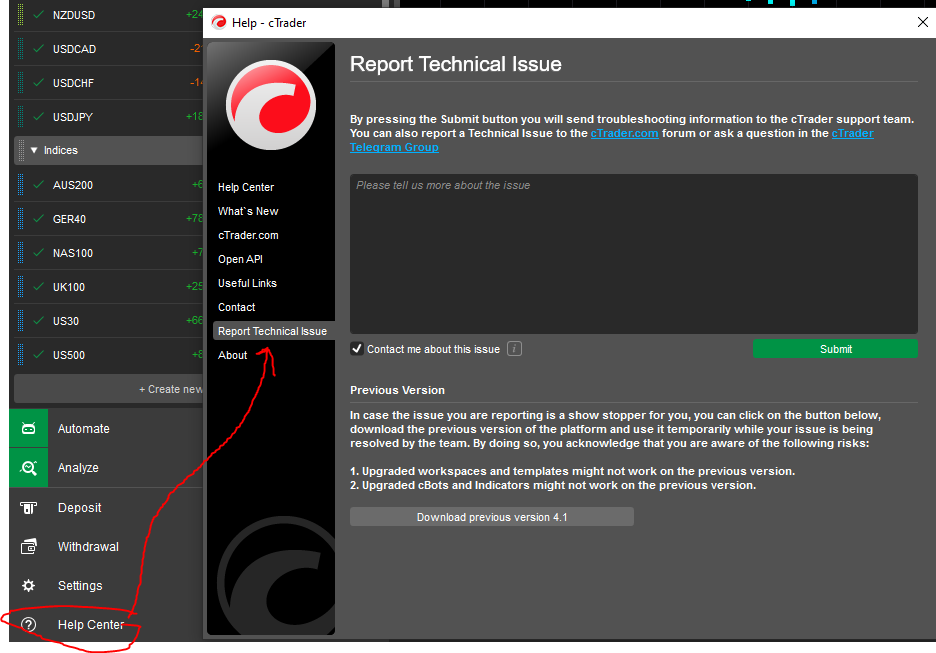Select the USDCAD symbol row
Screen dimensions: 936x653
[x=109, y=49]
